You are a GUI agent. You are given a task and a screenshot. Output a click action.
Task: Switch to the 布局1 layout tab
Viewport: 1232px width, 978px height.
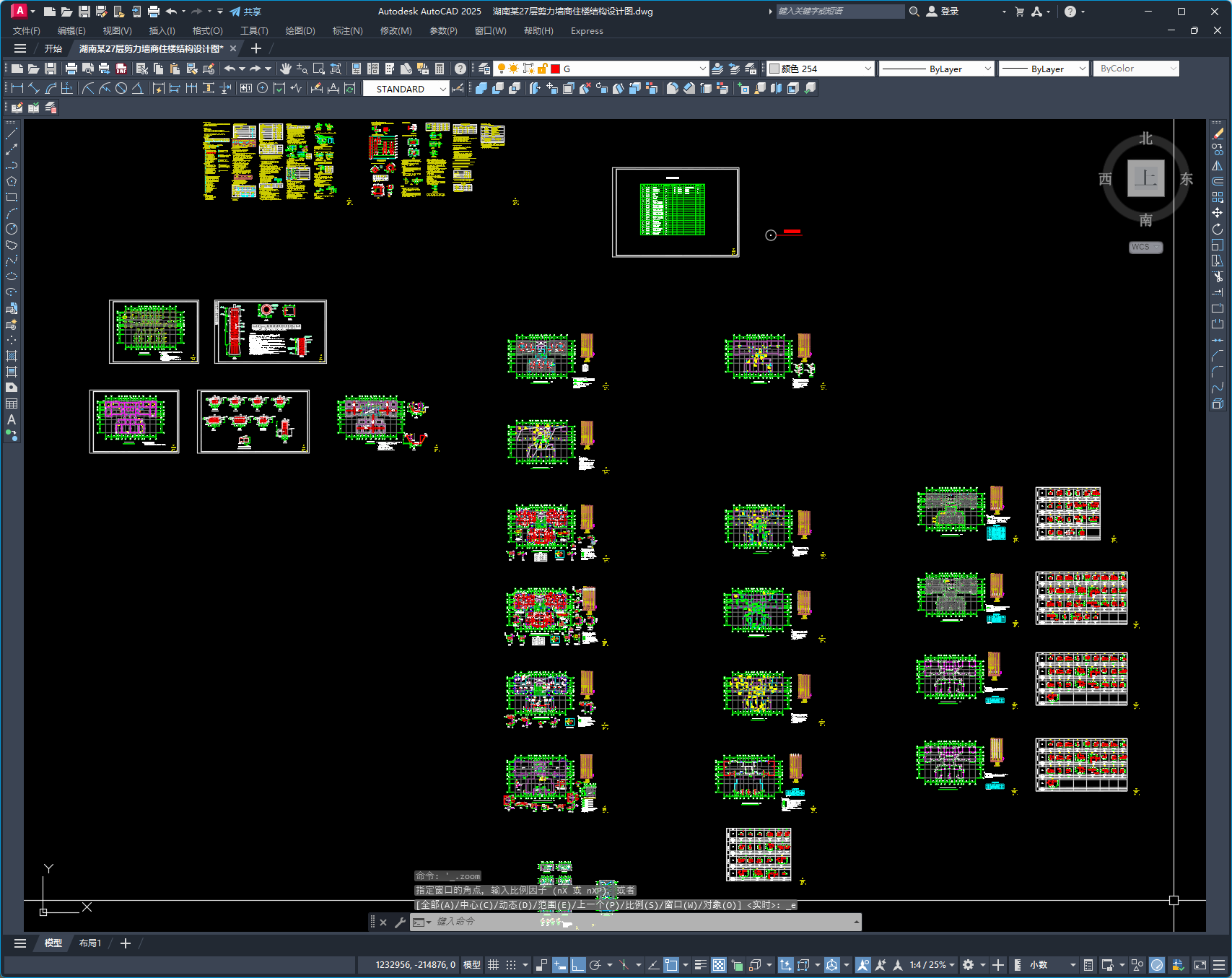coord(90,943)
